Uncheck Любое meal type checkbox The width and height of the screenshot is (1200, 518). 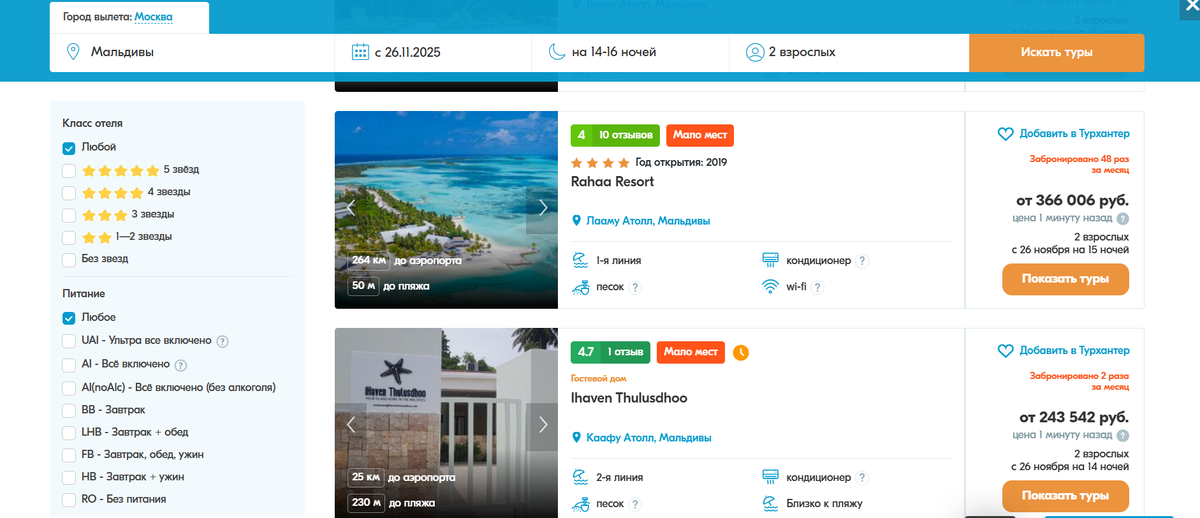[x=69, y=317]
